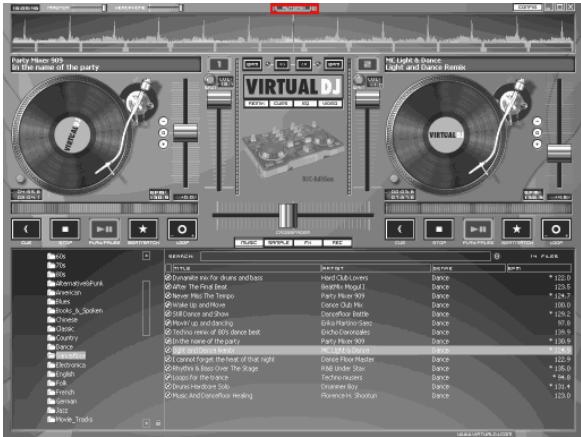Click the folder tree scrollbar thumb
The width and height of the screenshot is (581, 437).
point(146,308)
